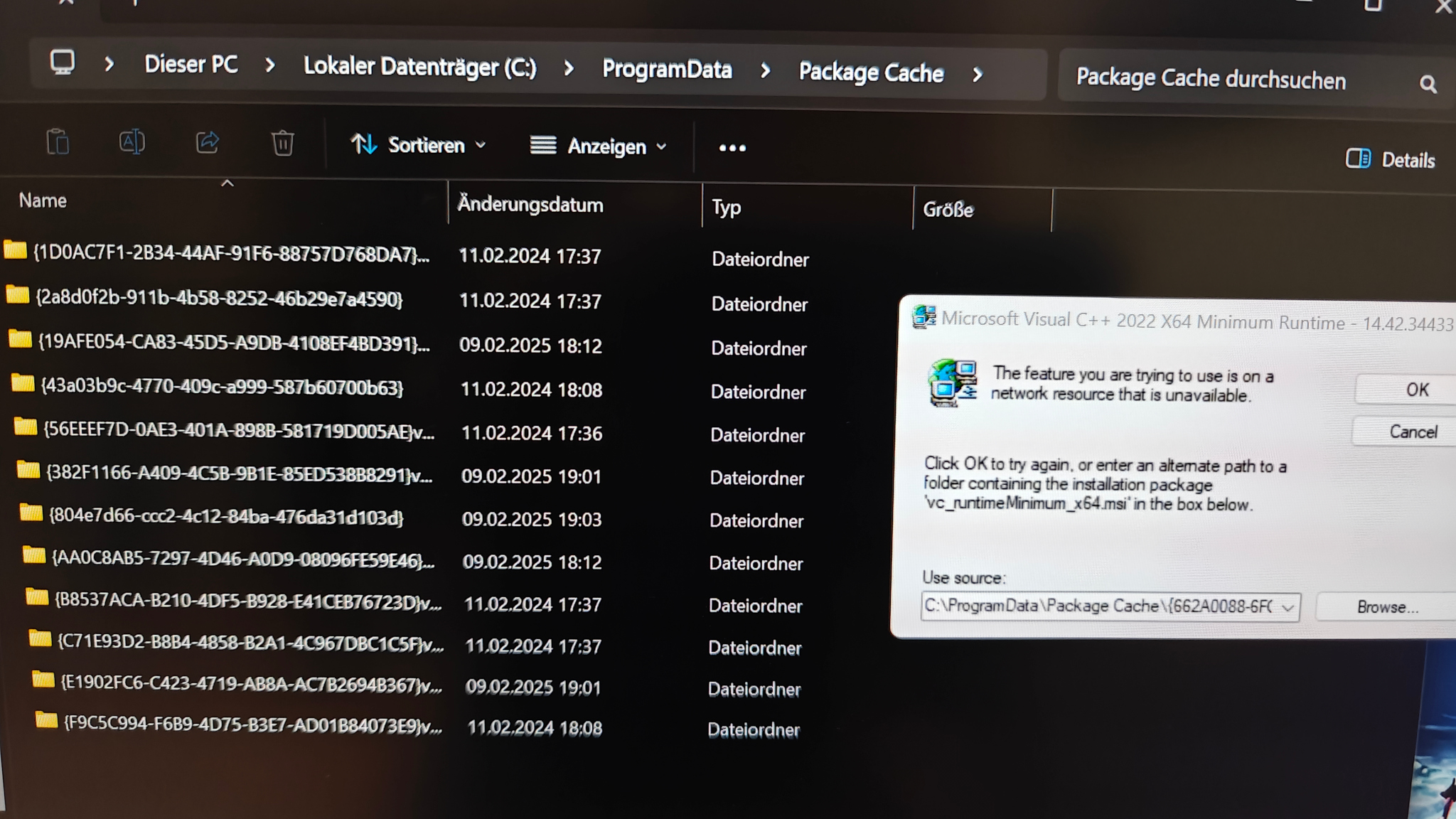Toggle the Details pane button
Viewport: 1456px width, 819px height.
pyautogui.click(x=1391, y=159)
